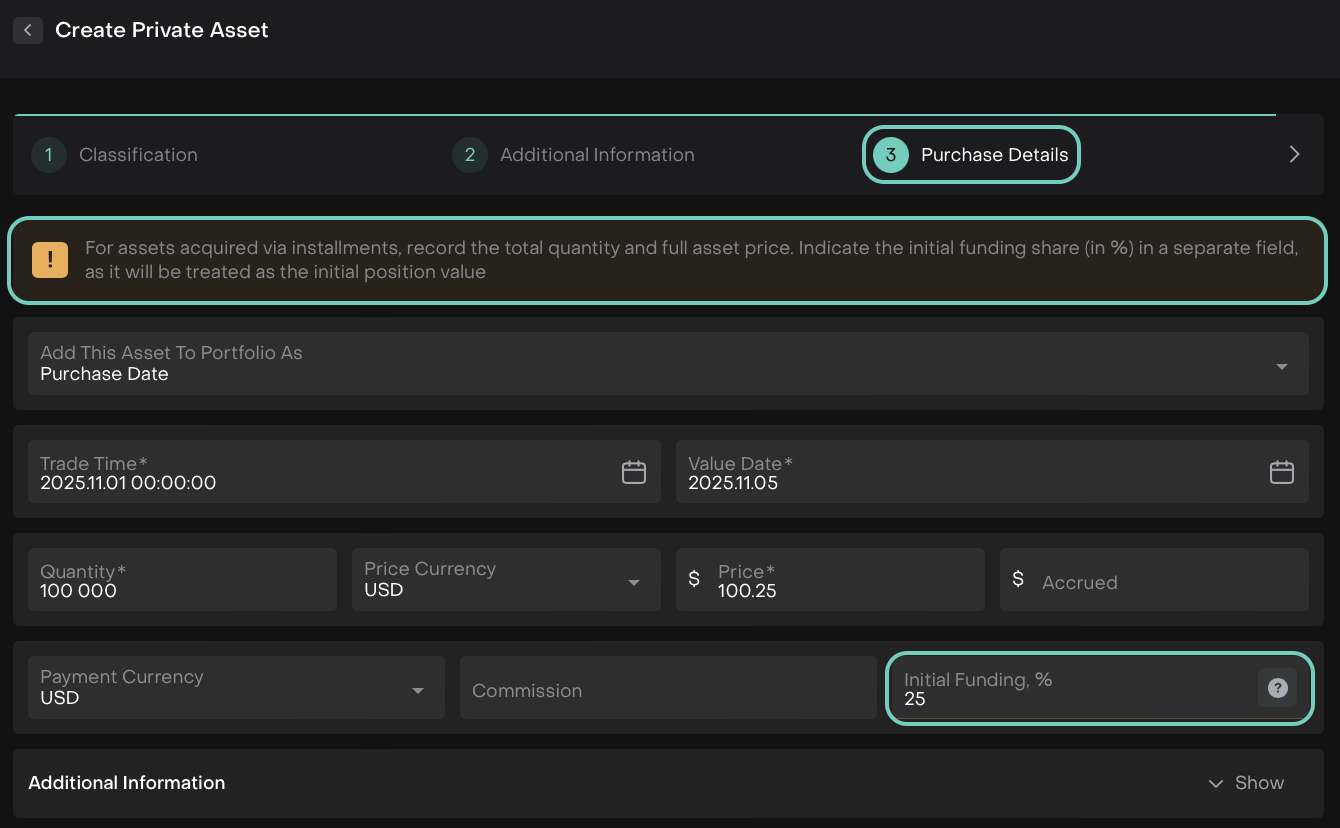Click the right chevron next to wizard steps
Viewport: 1340px width, 828px height.
(x=1294, y=154)
